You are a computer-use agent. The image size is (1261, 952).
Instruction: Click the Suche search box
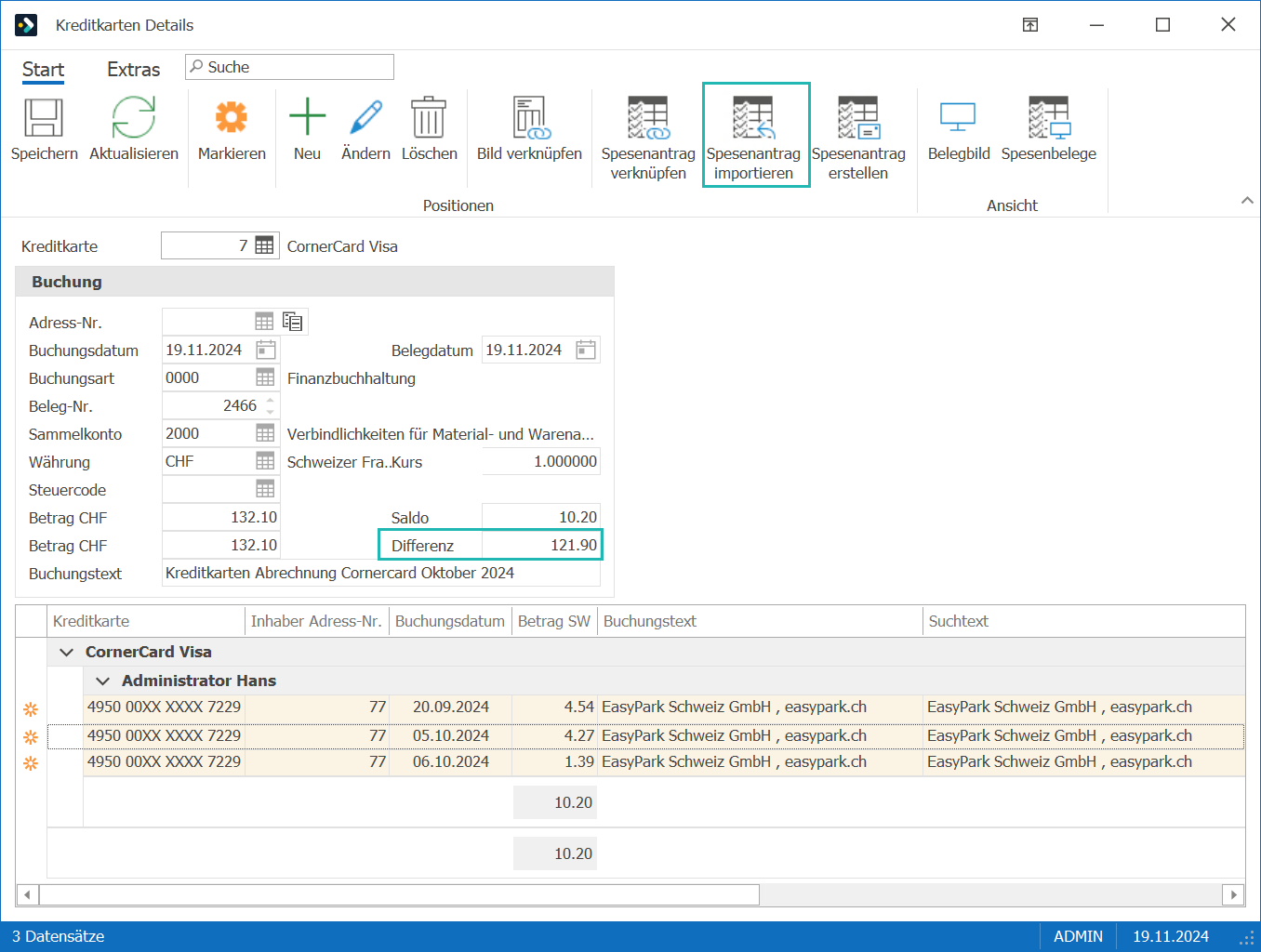[289, 67]
